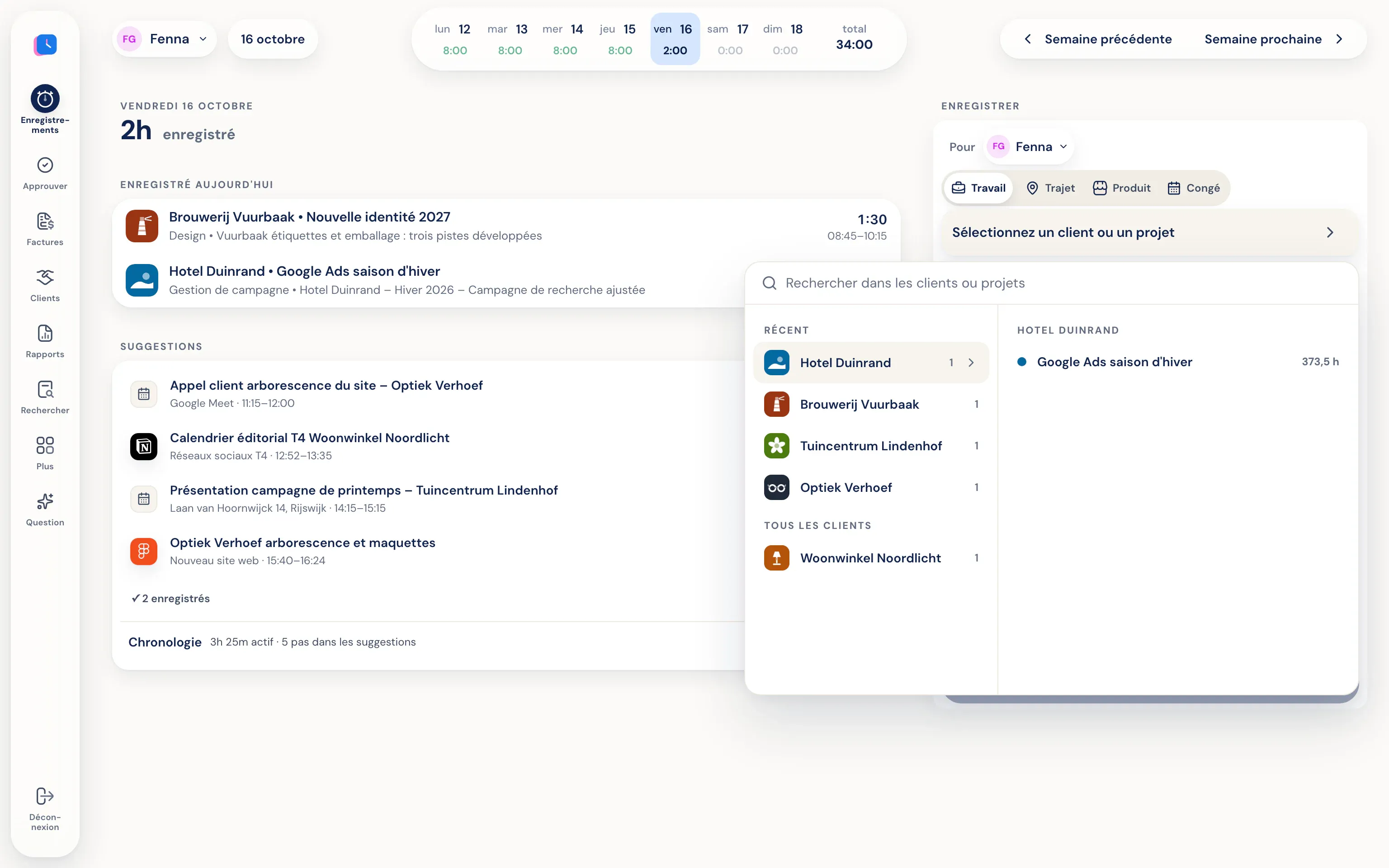The width and height of the screenshot is (1389, 868).
Task: Click into Rechercher dans les clients ou projets field
Action: pos(1052,283)
